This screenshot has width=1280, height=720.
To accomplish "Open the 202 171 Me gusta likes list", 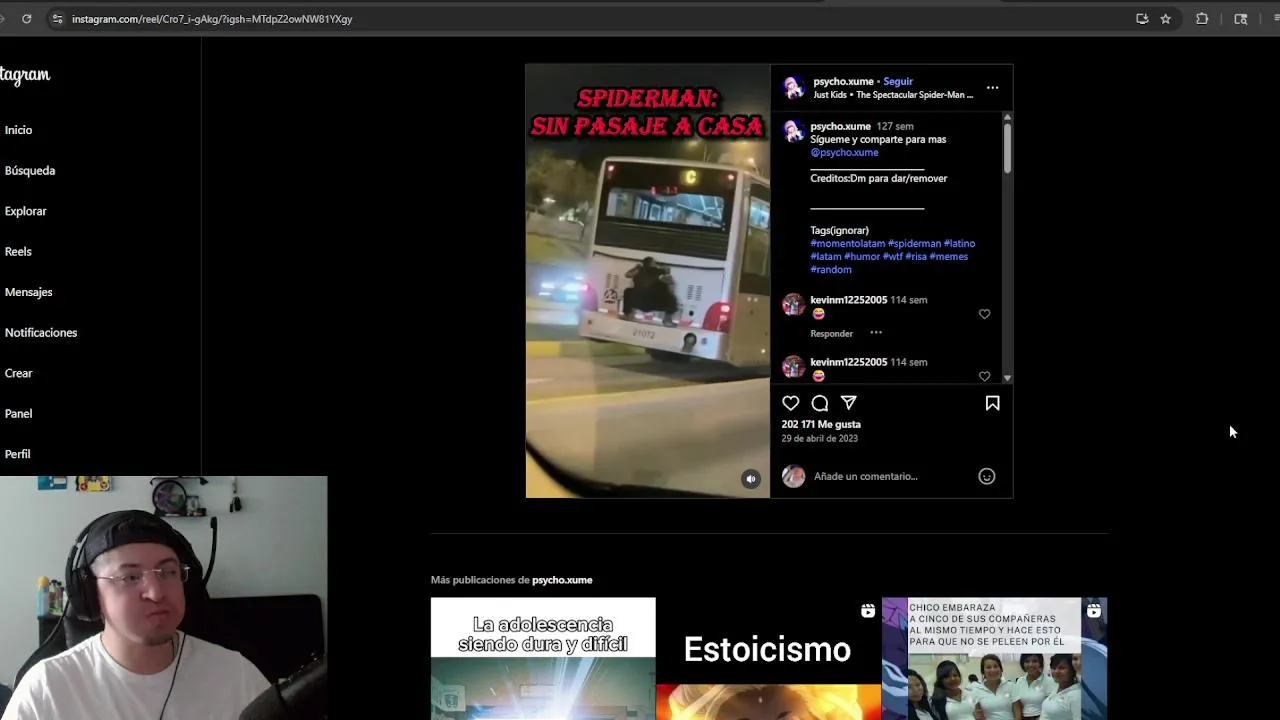I will (x=821, y=424).
